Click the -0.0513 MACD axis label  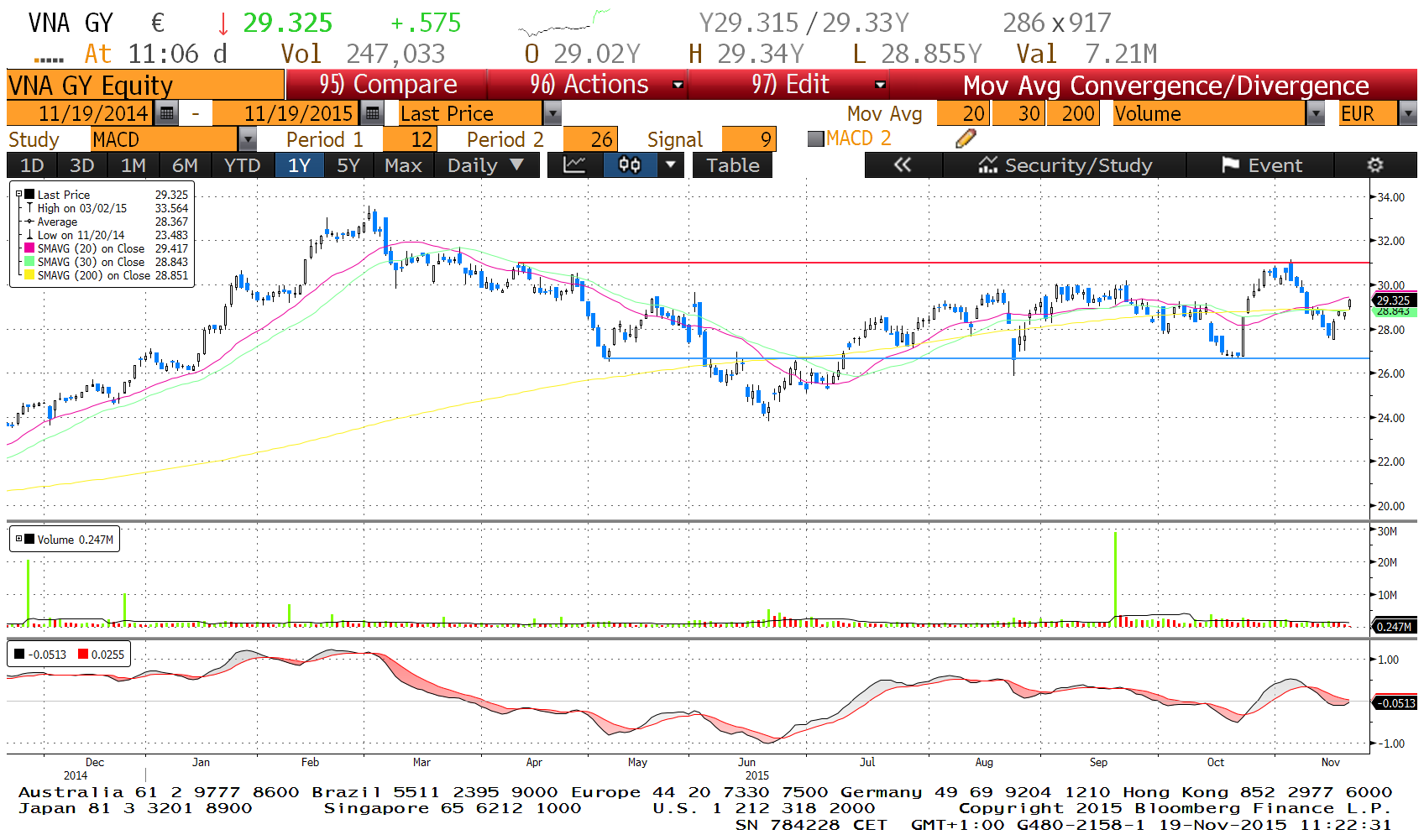[1394, 703]
